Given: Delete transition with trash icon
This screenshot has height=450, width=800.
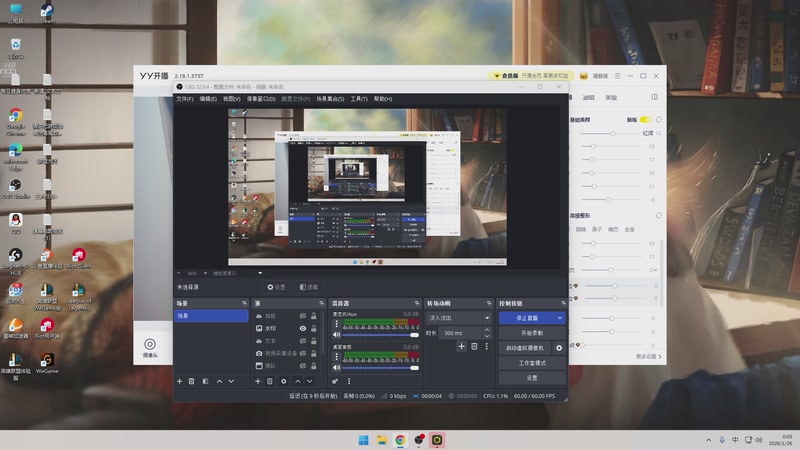Looking at the screenshot, I should pos(474,346).
